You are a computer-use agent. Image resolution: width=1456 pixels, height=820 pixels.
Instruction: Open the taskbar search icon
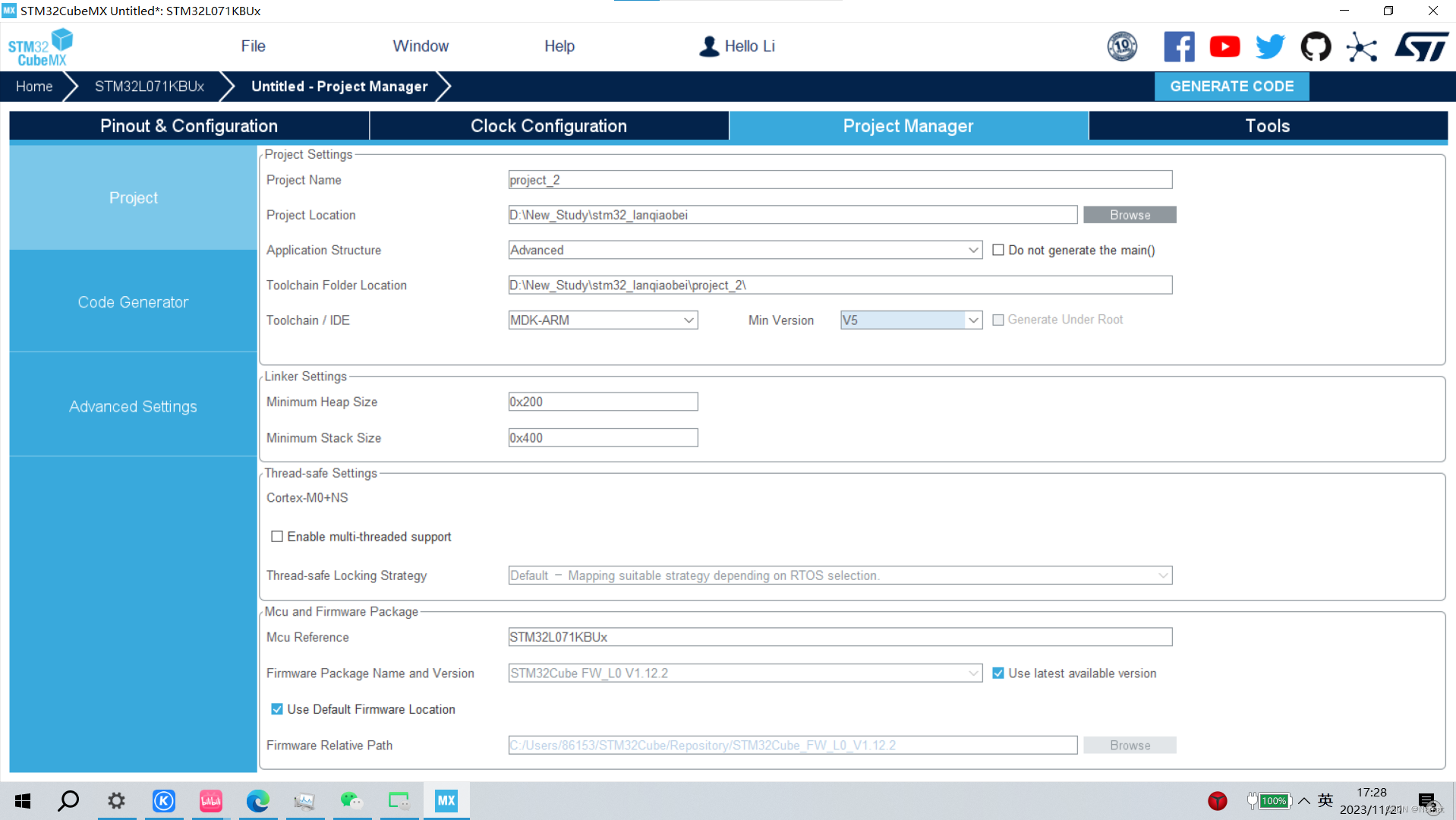(68, 801)
